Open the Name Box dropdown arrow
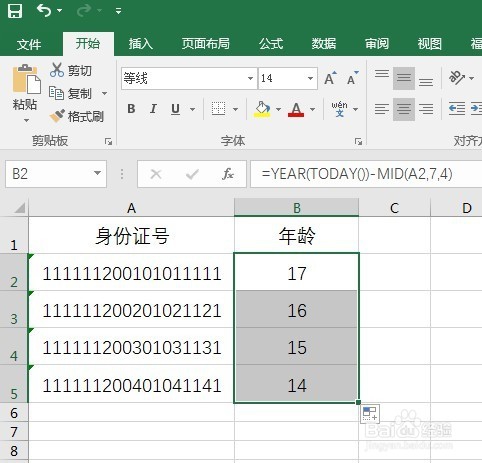 pyautogui.click(x=97, y=173)
